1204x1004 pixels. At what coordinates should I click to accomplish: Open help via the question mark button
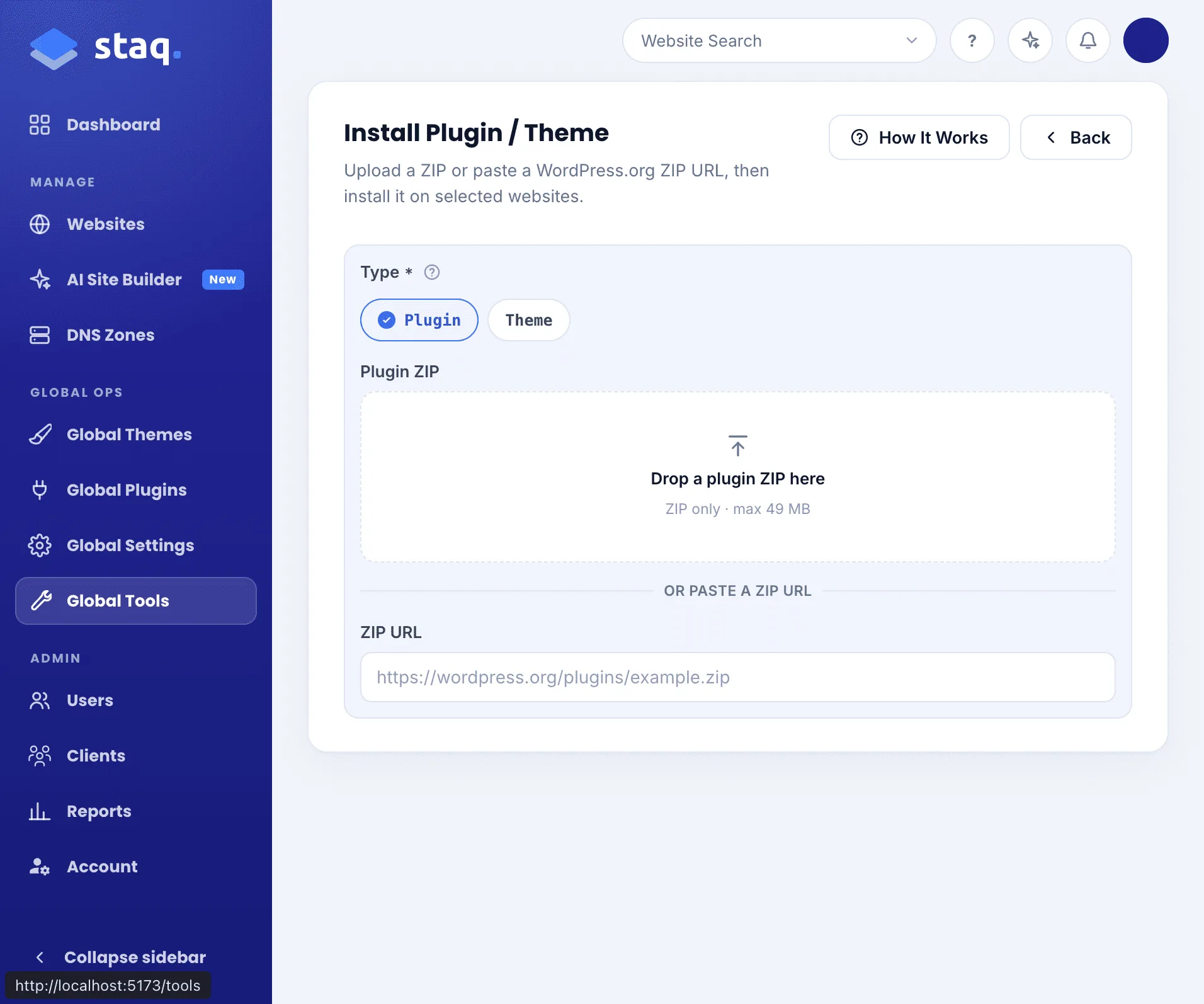[x=972, y=40]
